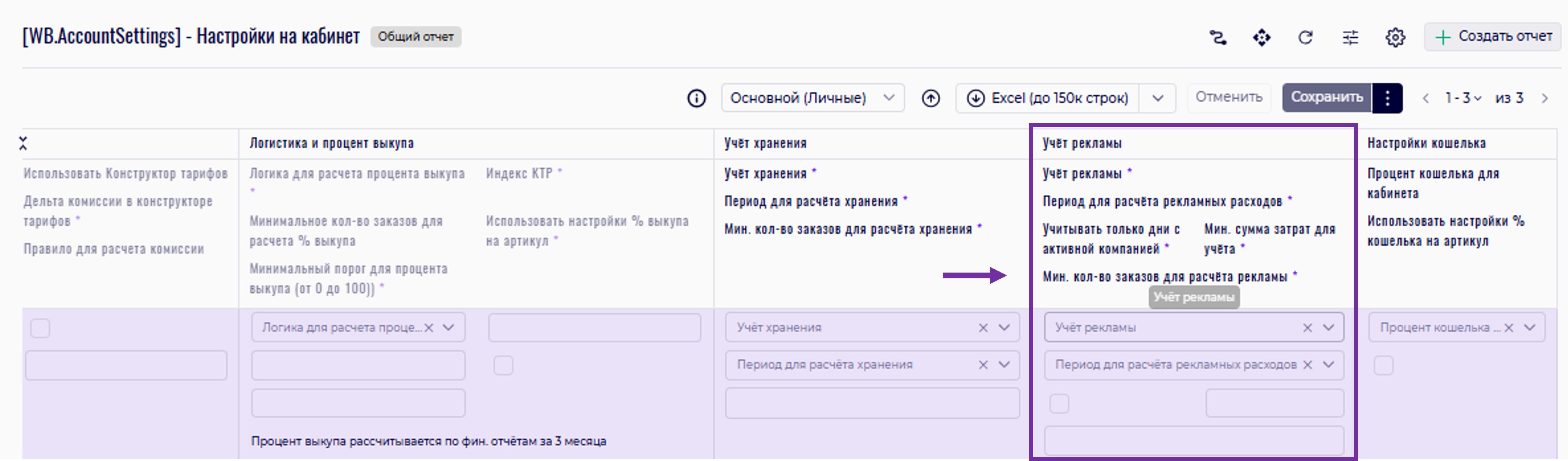The height and width of the screenshot is (461, 1568).
Task: Go to next page arrow
Action: click(1544, 98)
